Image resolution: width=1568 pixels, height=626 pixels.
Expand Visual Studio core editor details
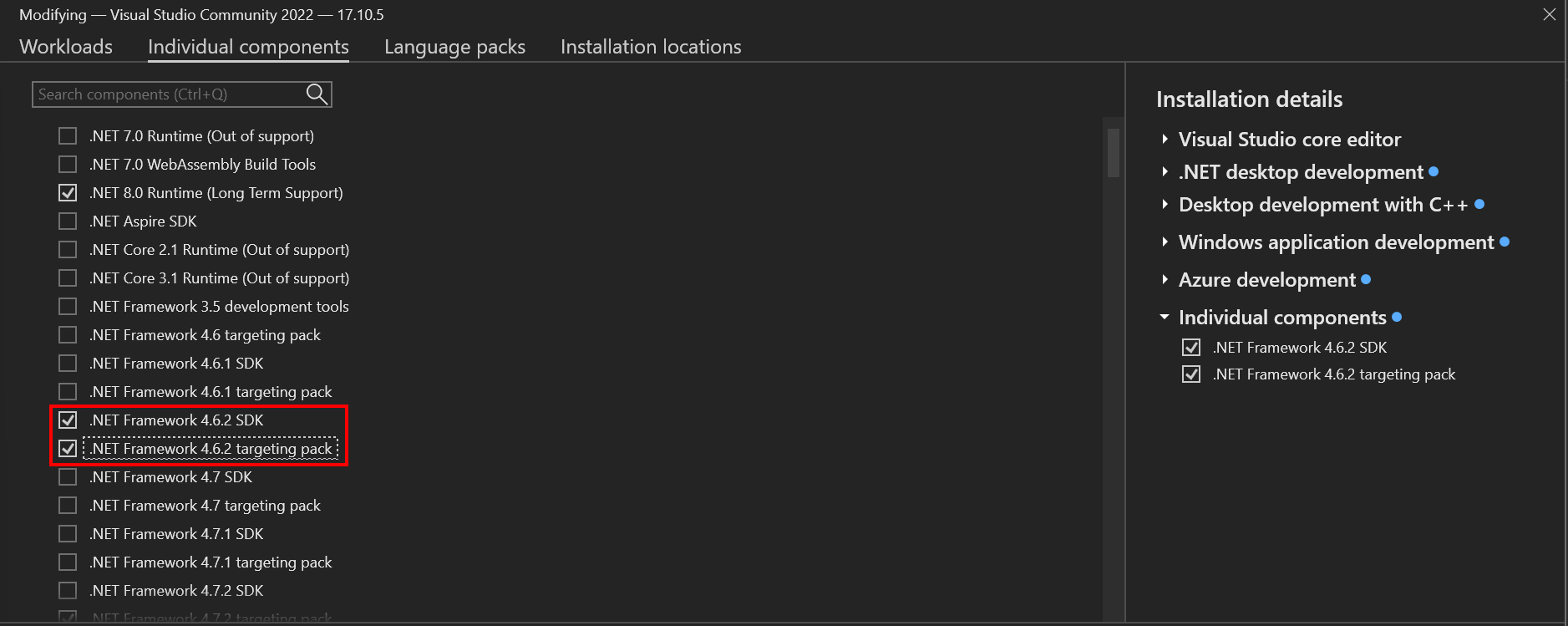point(1165,139)
